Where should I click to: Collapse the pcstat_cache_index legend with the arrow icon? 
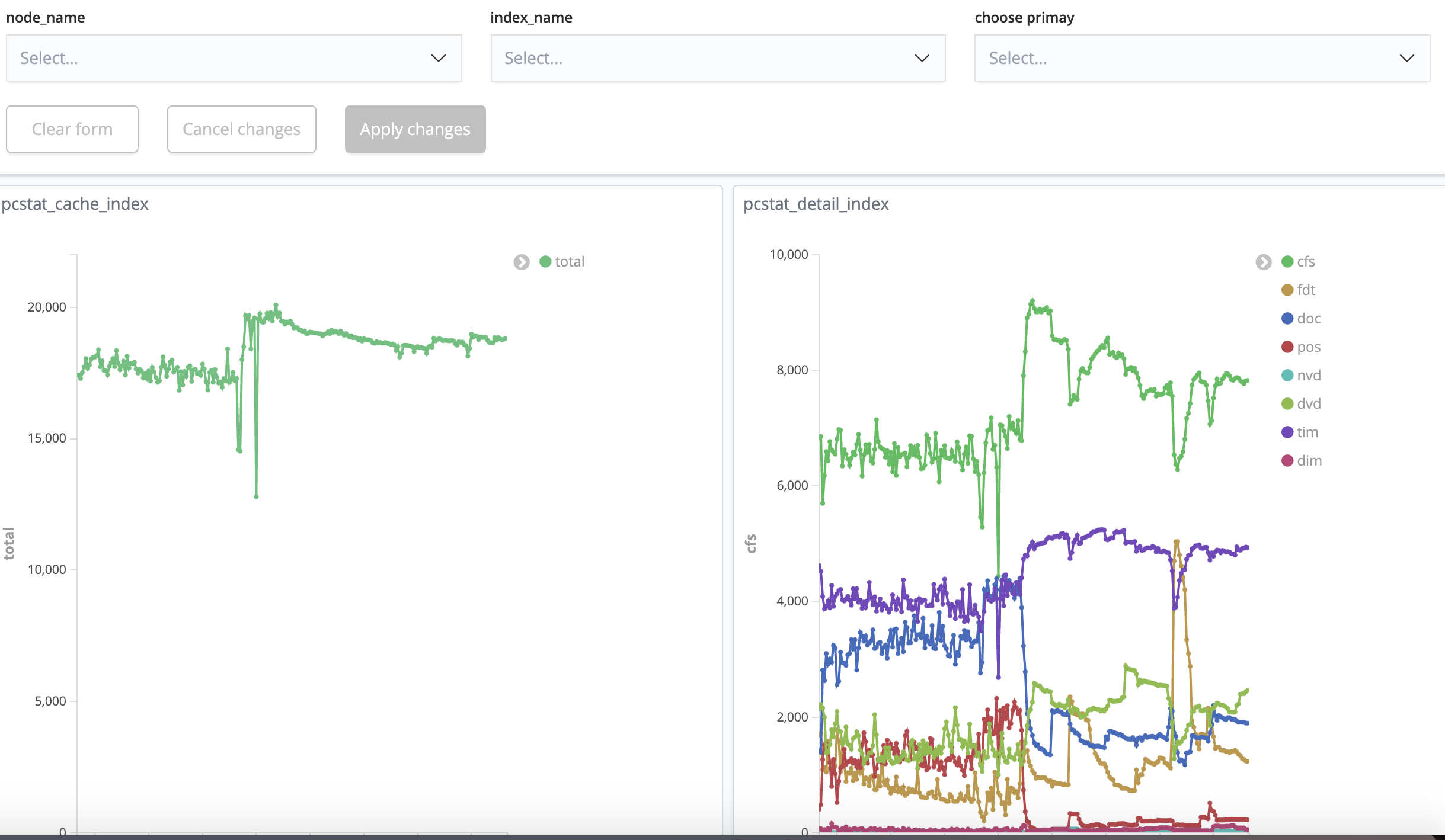click(522, 262)
